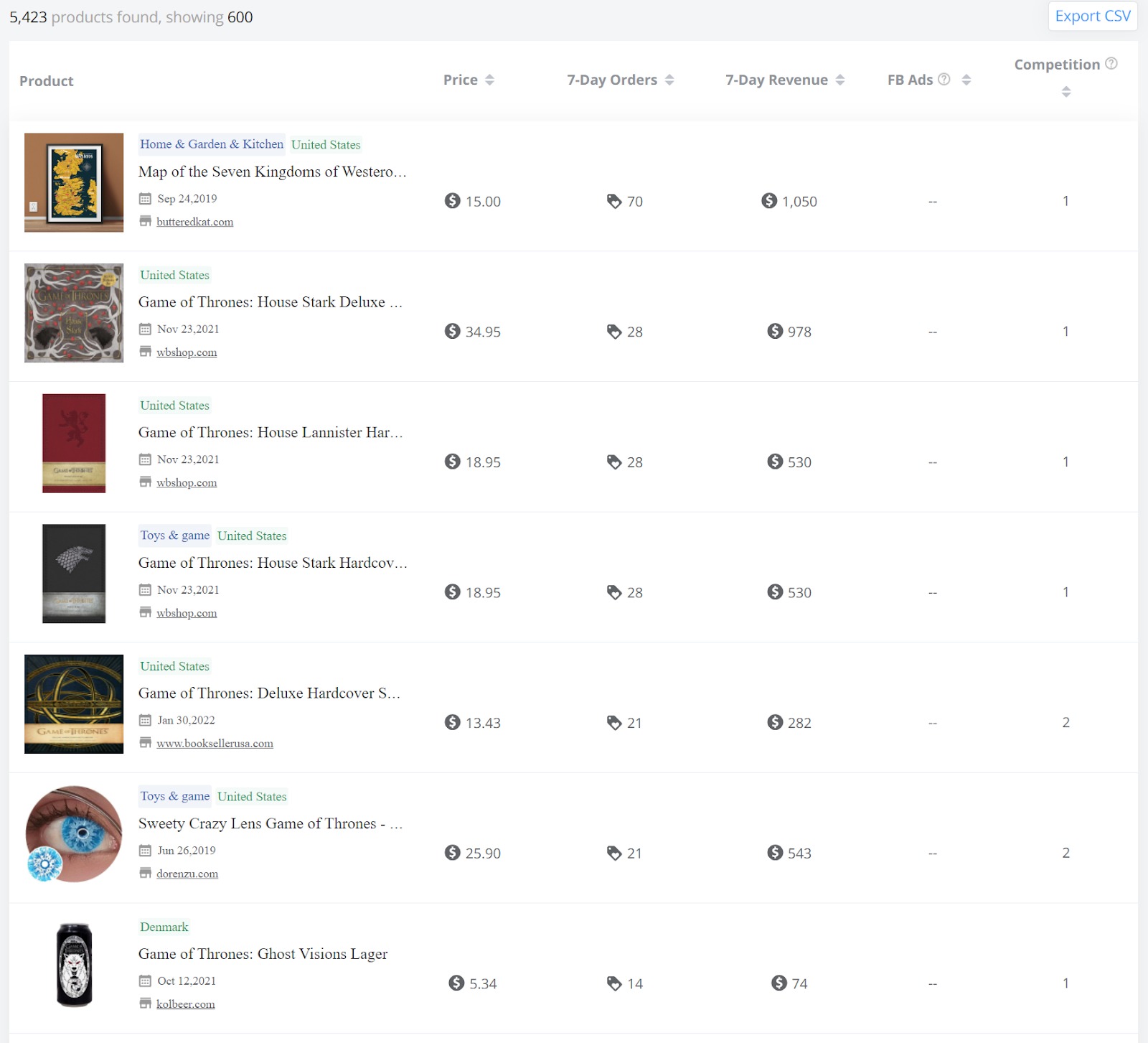Open the butteredkat.com store link
Viewport: 1148px width, 1043px height.
pyautogui.click(x=195, y=222)
